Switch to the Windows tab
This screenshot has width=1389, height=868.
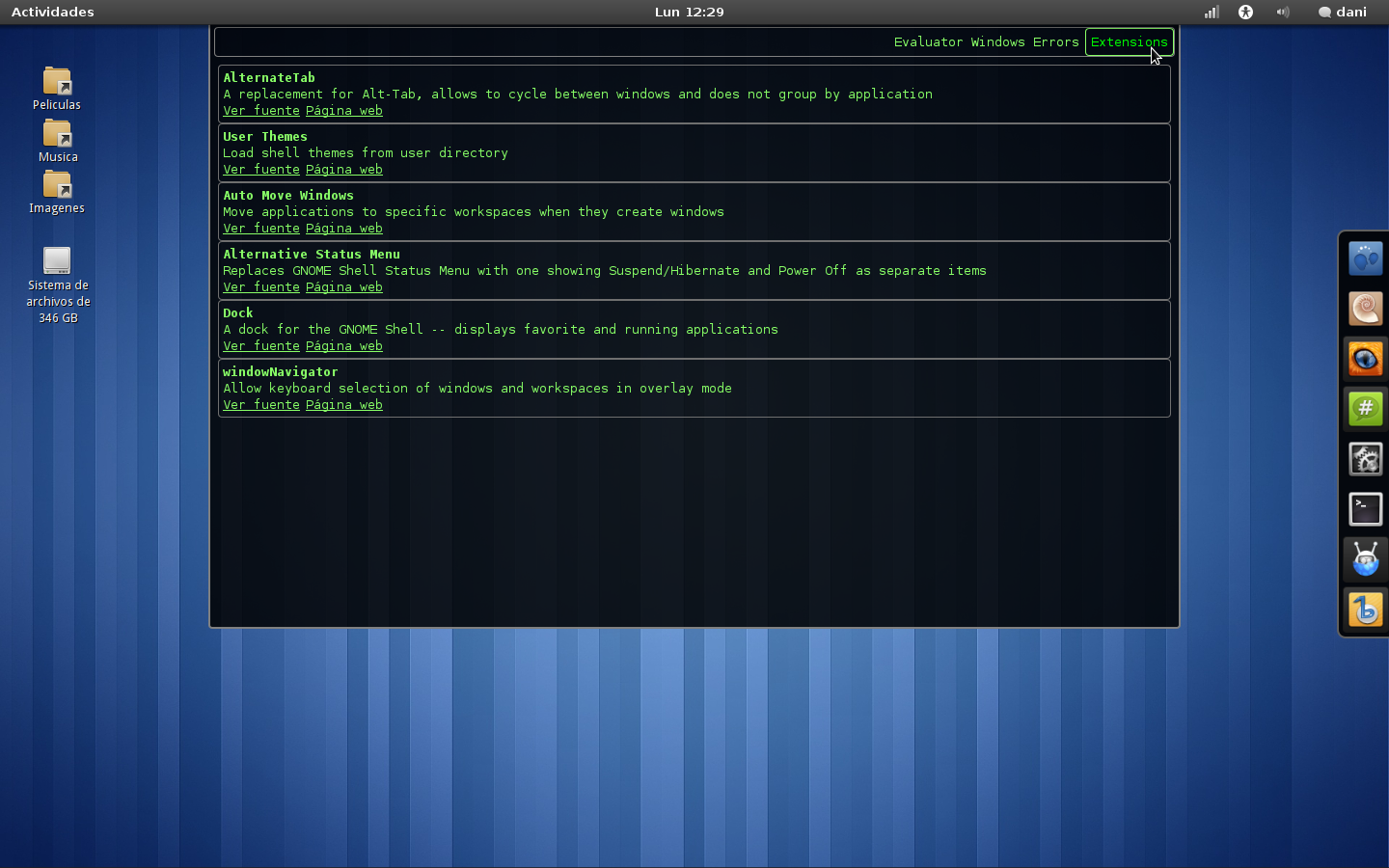click(x=997, y=42)
